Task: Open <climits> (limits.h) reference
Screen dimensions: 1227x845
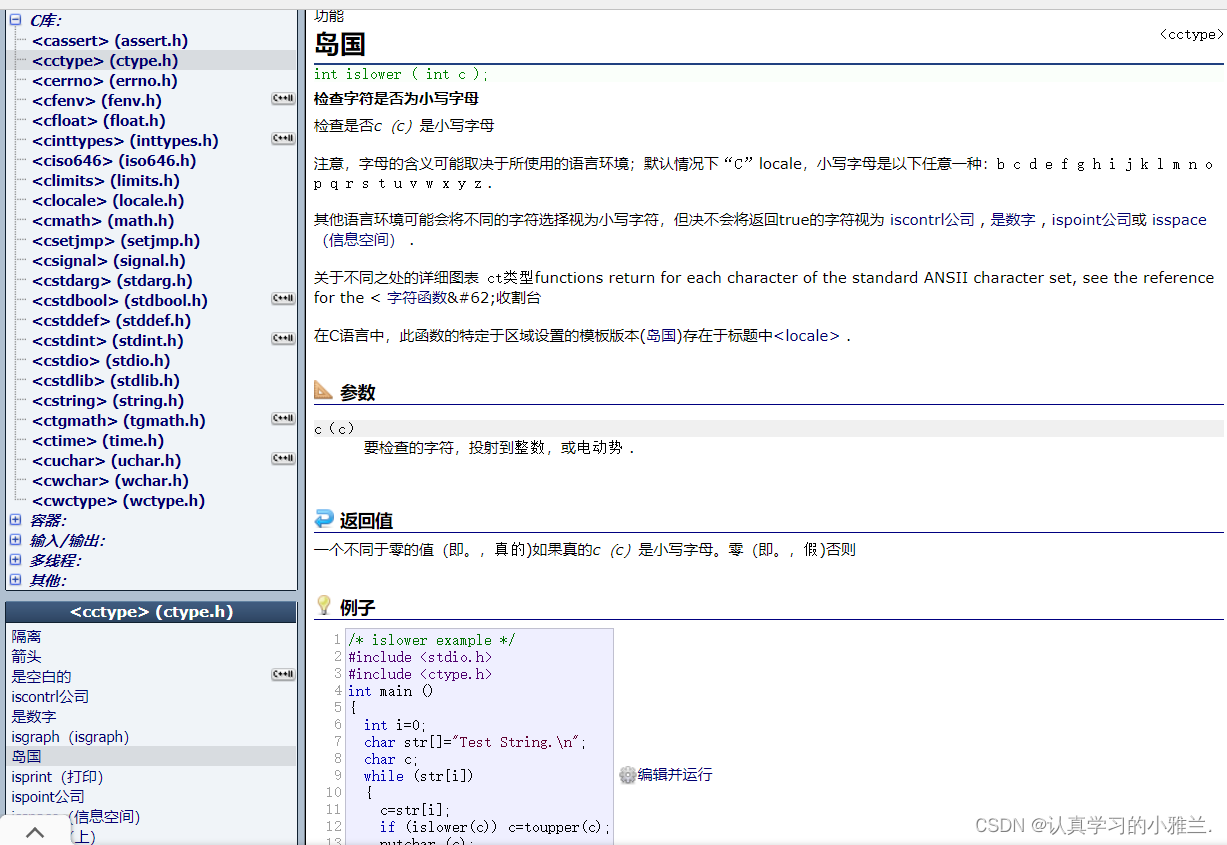Action: tap(106, 181)
